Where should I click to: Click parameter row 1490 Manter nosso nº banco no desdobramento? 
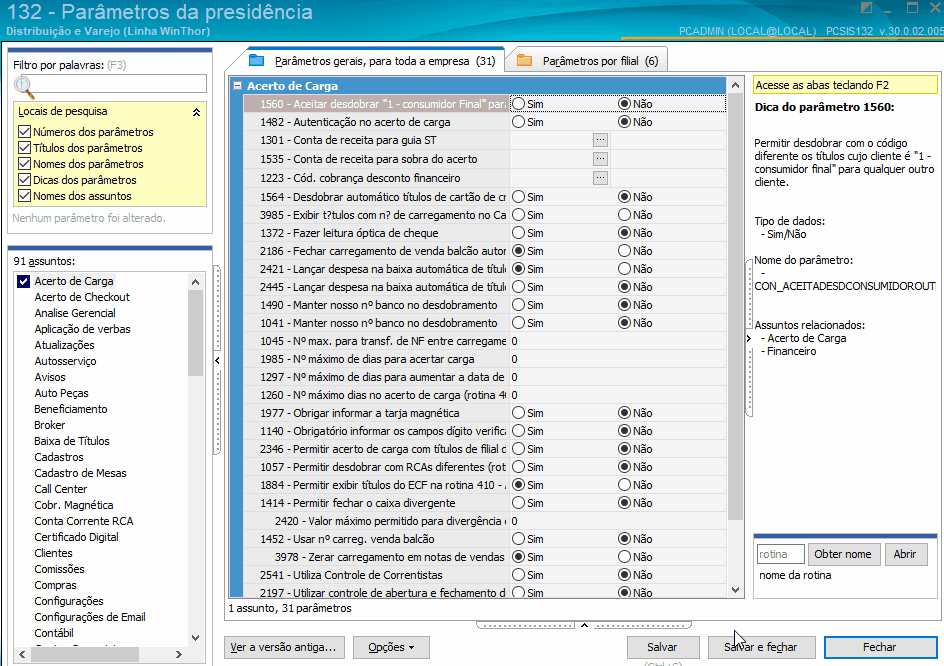click(x=485, y=305)
